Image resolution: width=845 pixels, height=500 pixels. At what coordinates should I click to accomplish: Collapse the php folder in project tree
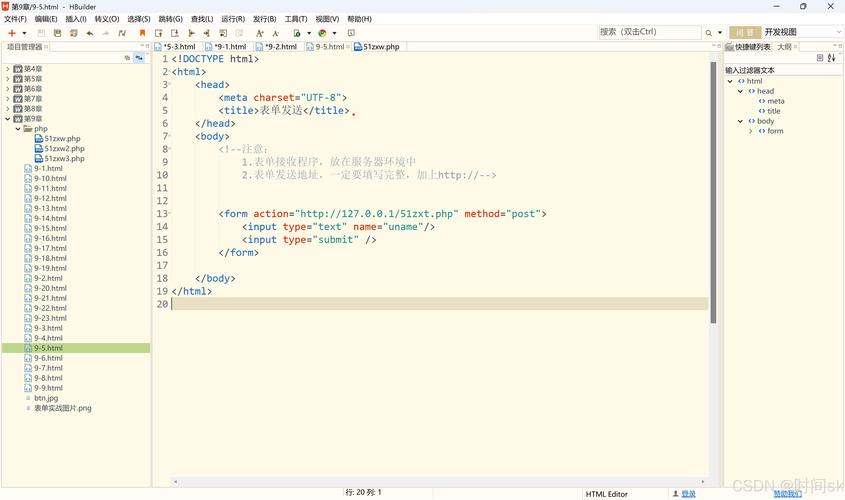click(18, 129)
